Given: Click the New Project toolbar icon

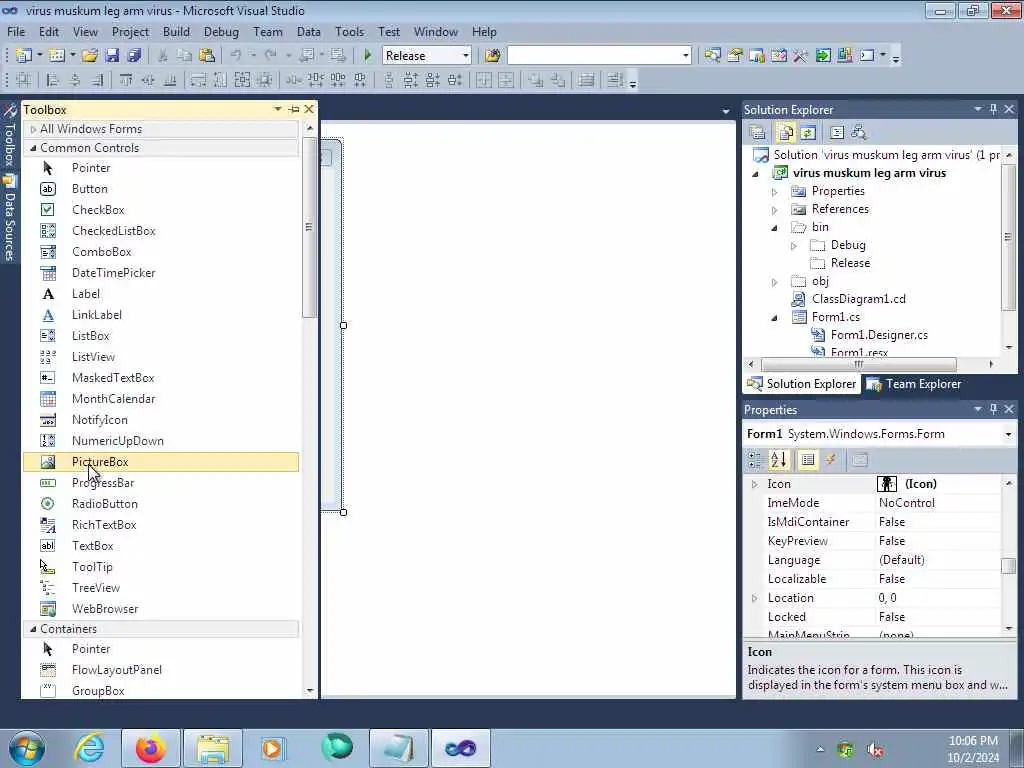Looking at the screenshot, I should pyautogui.click(x=24, y=56).
